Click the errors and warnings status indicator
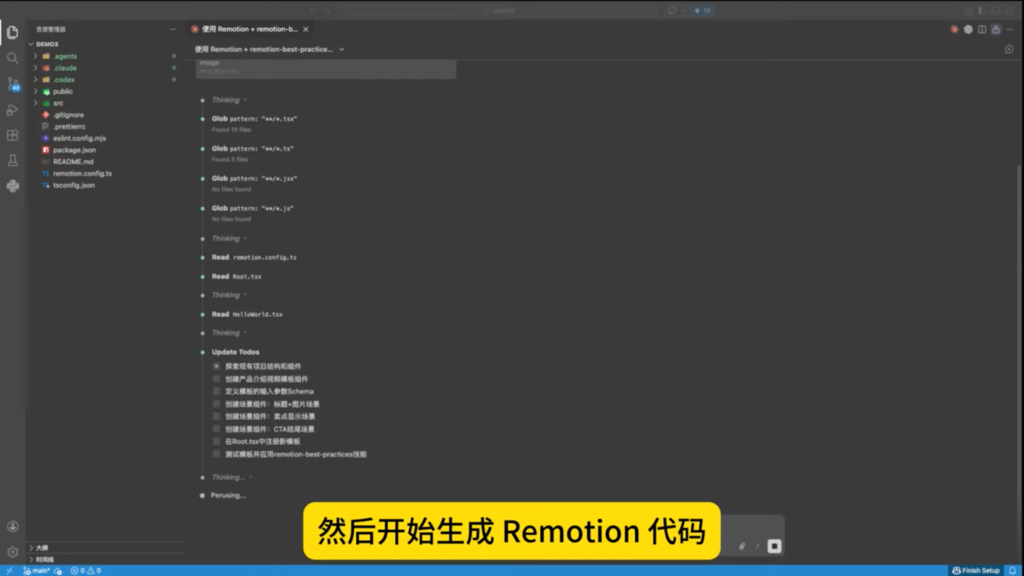The height and width of the screenshot is (576, 1024). click(x=86, y=571)
